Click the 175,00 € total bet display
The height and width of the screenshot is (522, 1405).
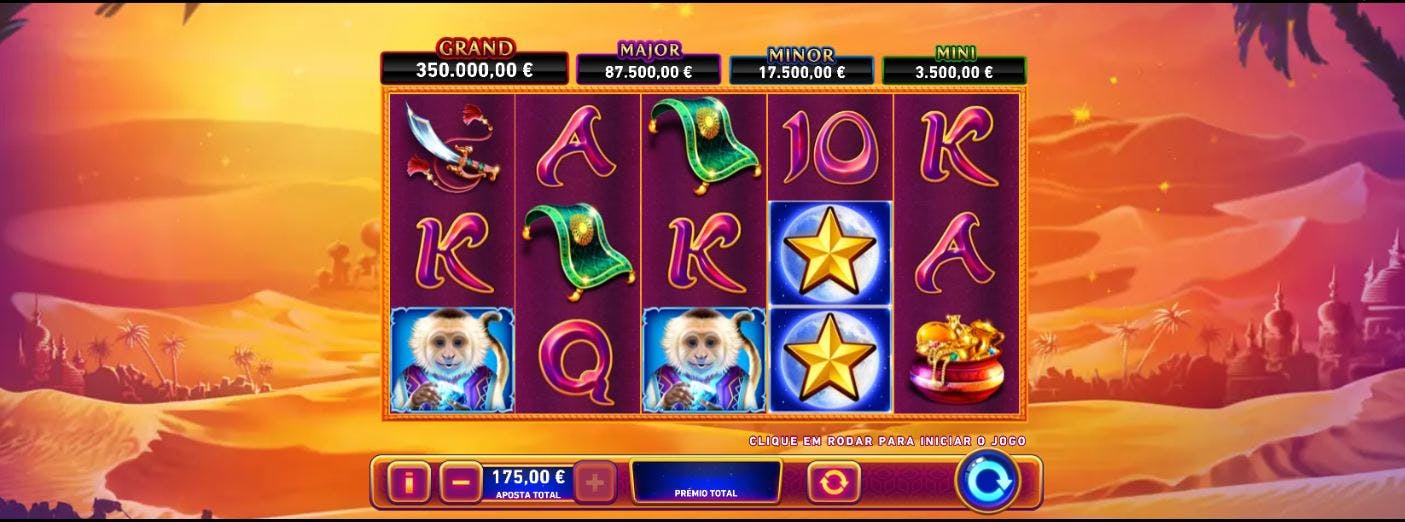528,483
